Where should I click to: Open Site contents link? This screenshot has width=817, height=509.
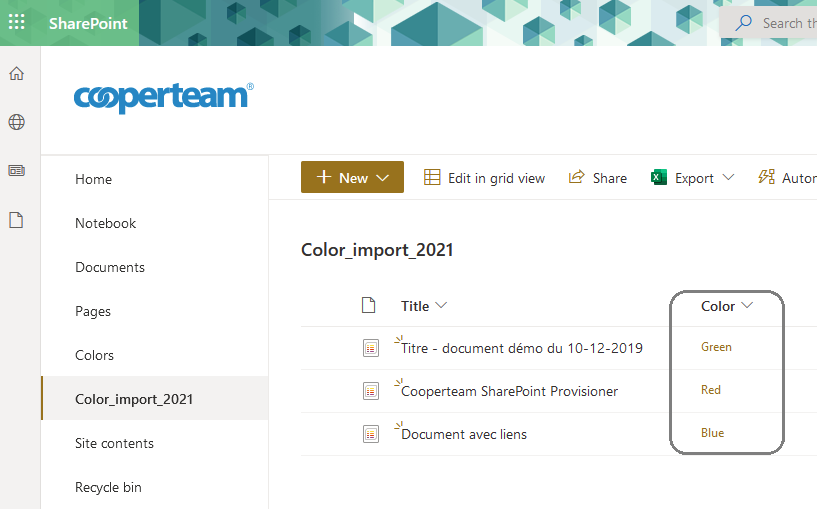tap(114, 443)
